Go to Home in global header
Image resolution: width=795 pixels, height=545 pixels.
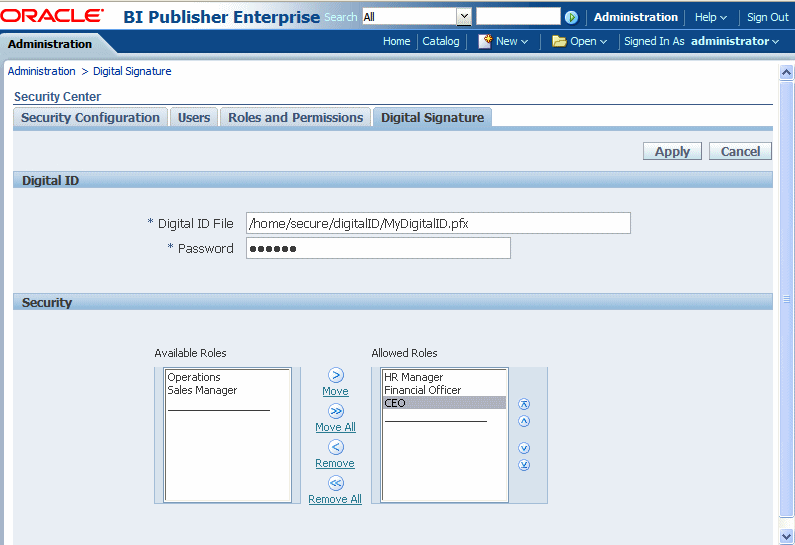point(396,42)
